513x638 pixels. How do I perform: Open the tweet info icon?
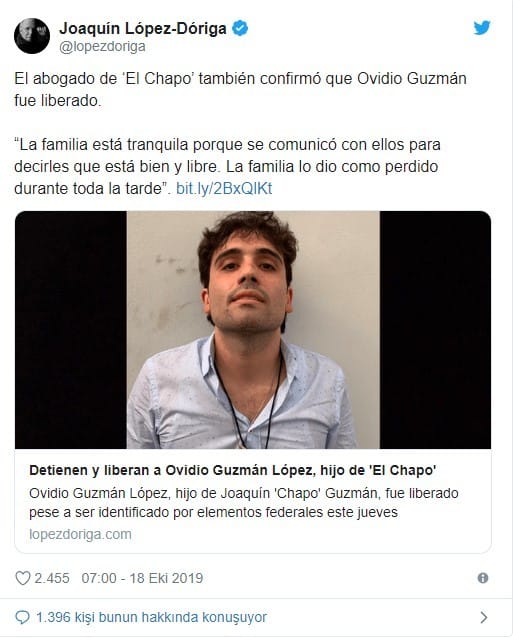(483, 578)
